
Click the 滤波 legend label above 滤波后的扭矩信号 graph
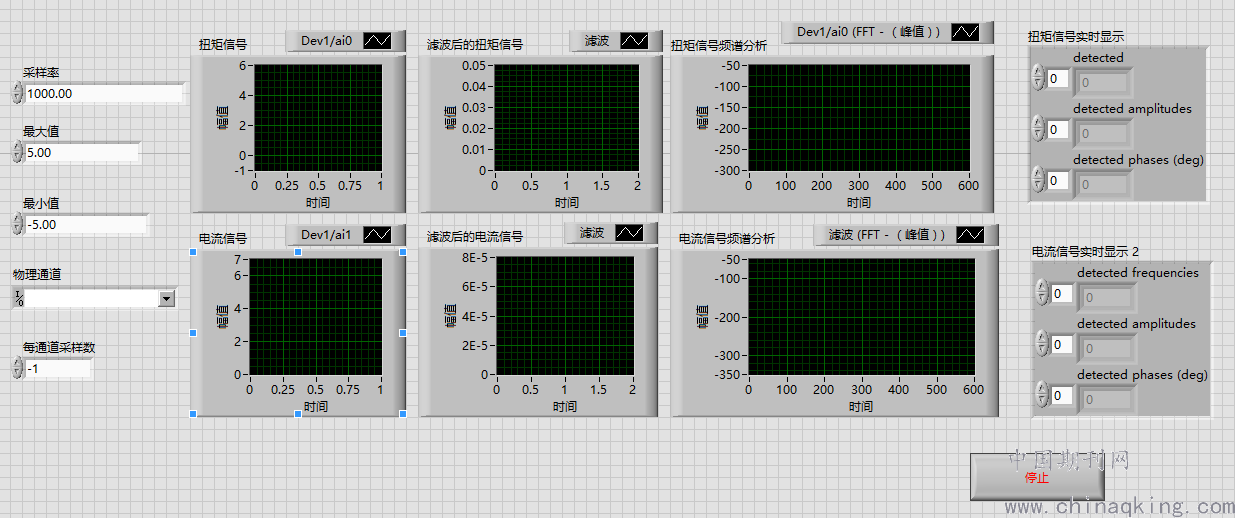pyautogui.click(x=597, y=41)
